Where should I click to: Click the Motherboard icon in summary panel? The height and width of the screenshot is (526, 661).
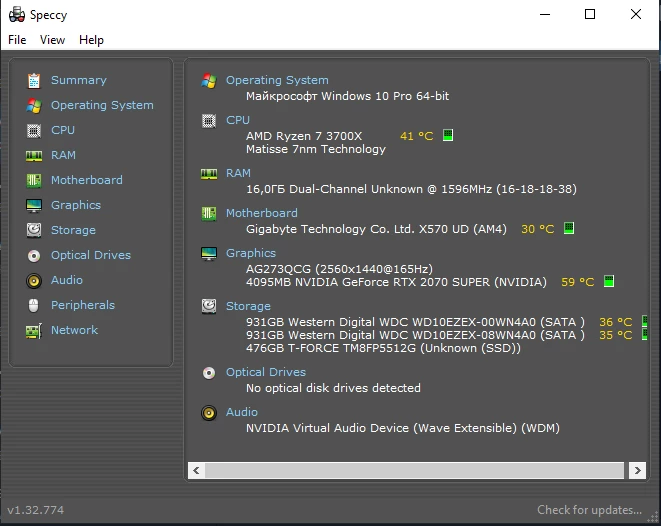point(209,214)
